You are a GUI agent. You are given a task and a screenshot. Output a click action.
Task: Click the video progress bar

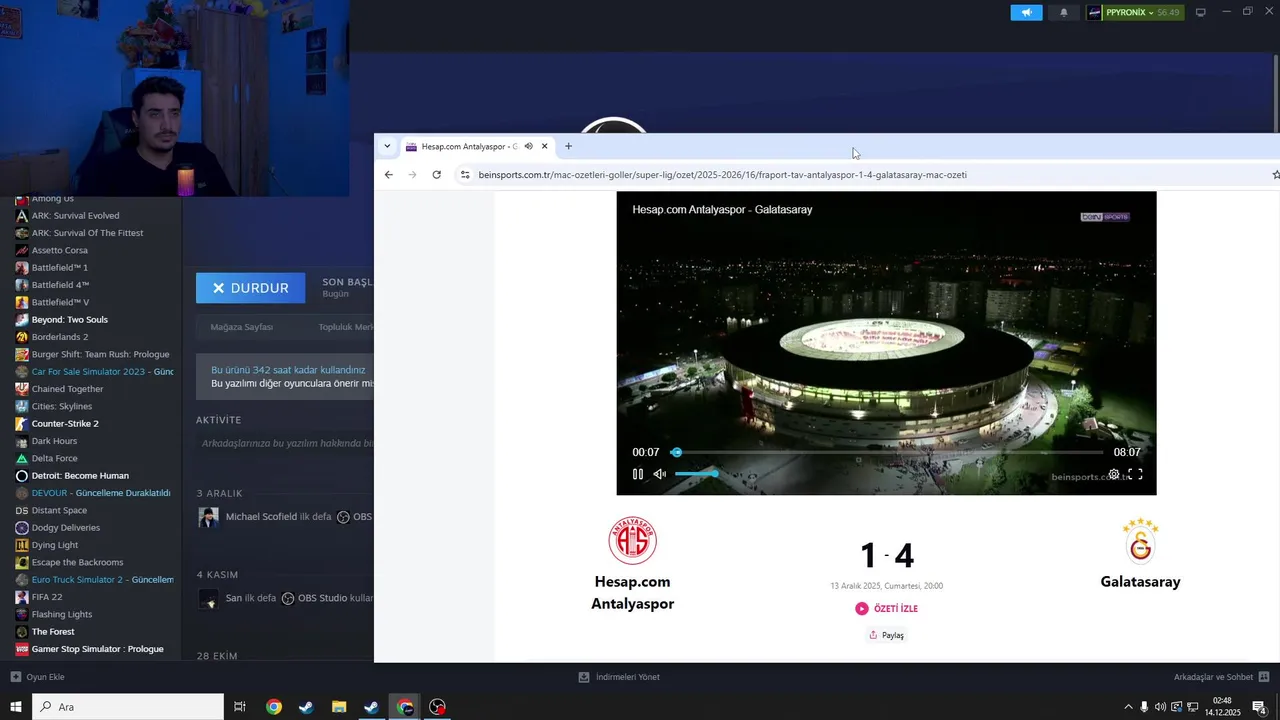[886, 452]
